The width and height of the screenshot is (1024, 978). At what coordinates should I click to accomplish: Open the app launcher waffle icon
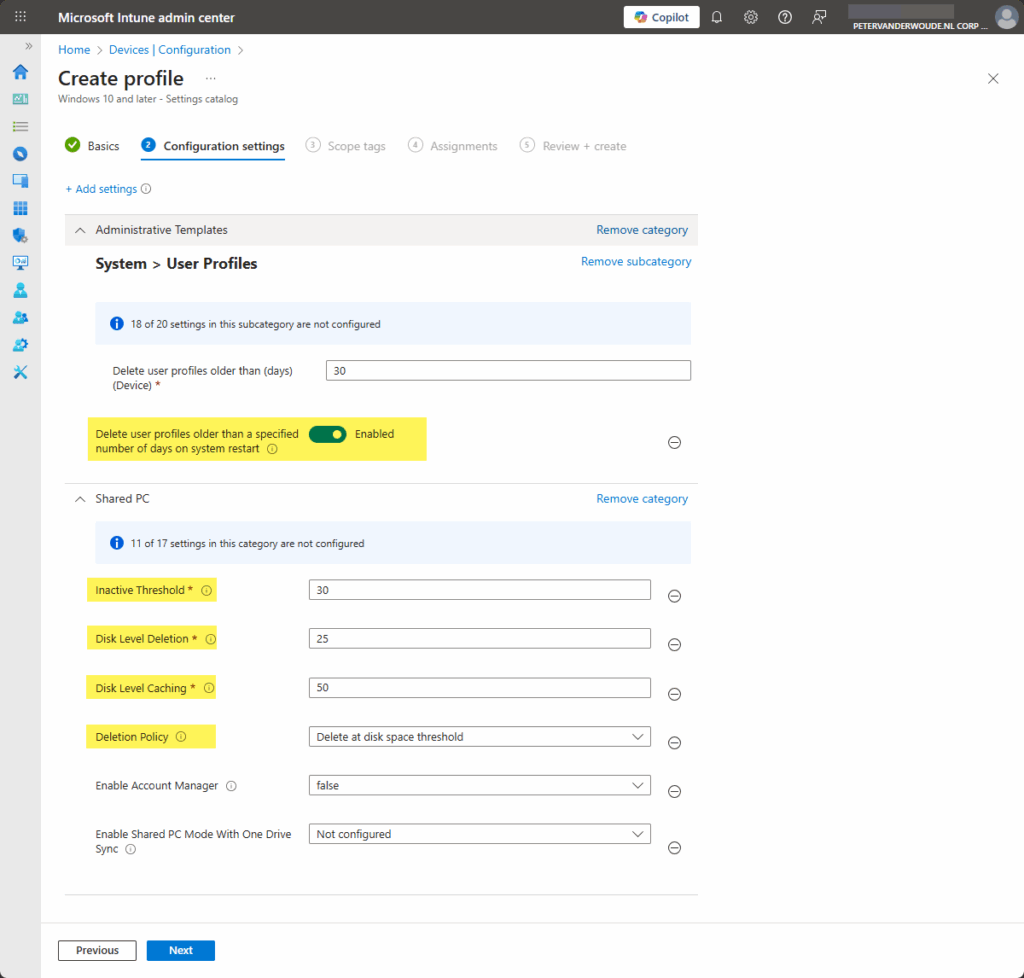[20, 17]
